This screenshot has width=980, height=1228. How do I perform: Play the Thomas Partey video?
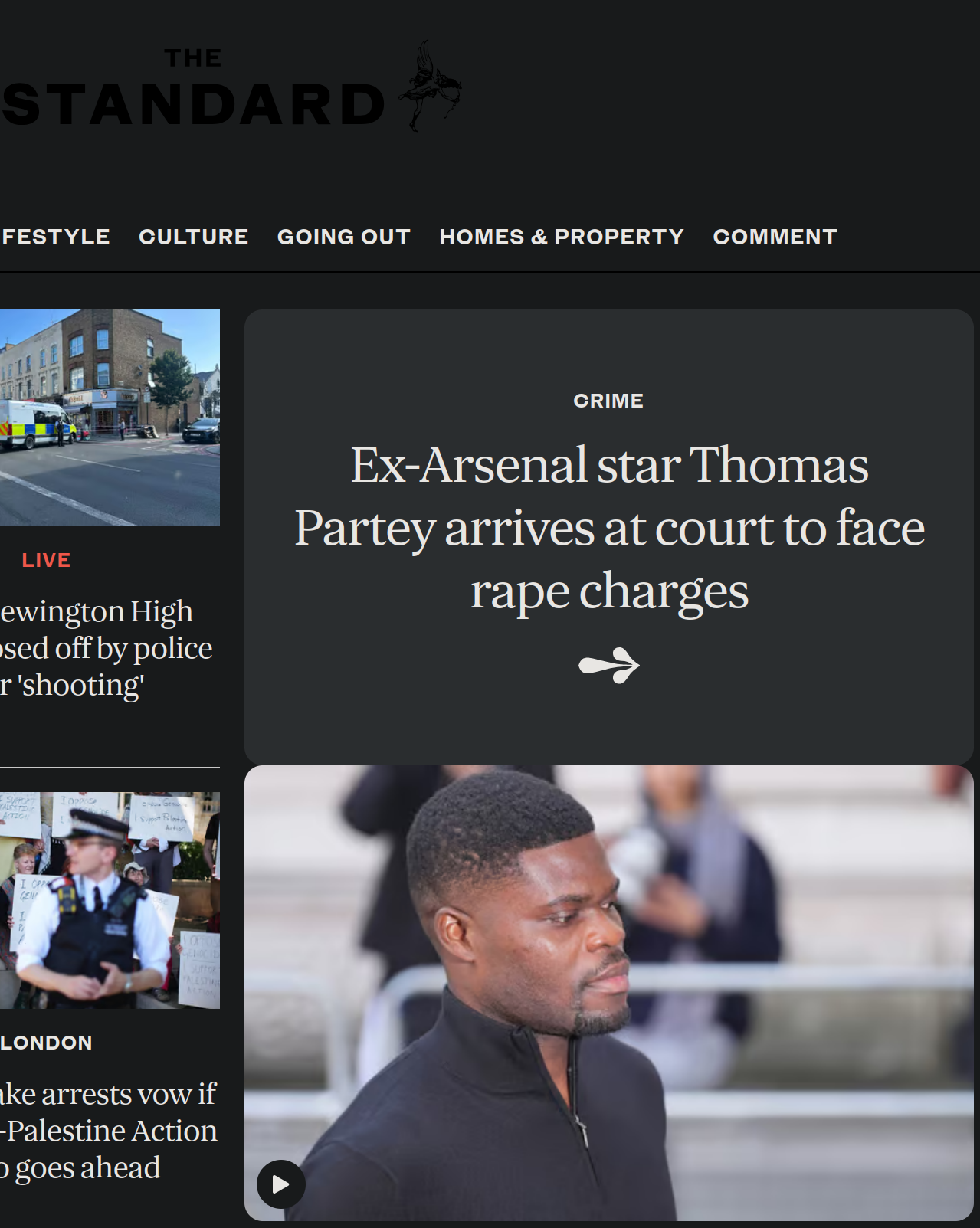tap(280, 1184)
